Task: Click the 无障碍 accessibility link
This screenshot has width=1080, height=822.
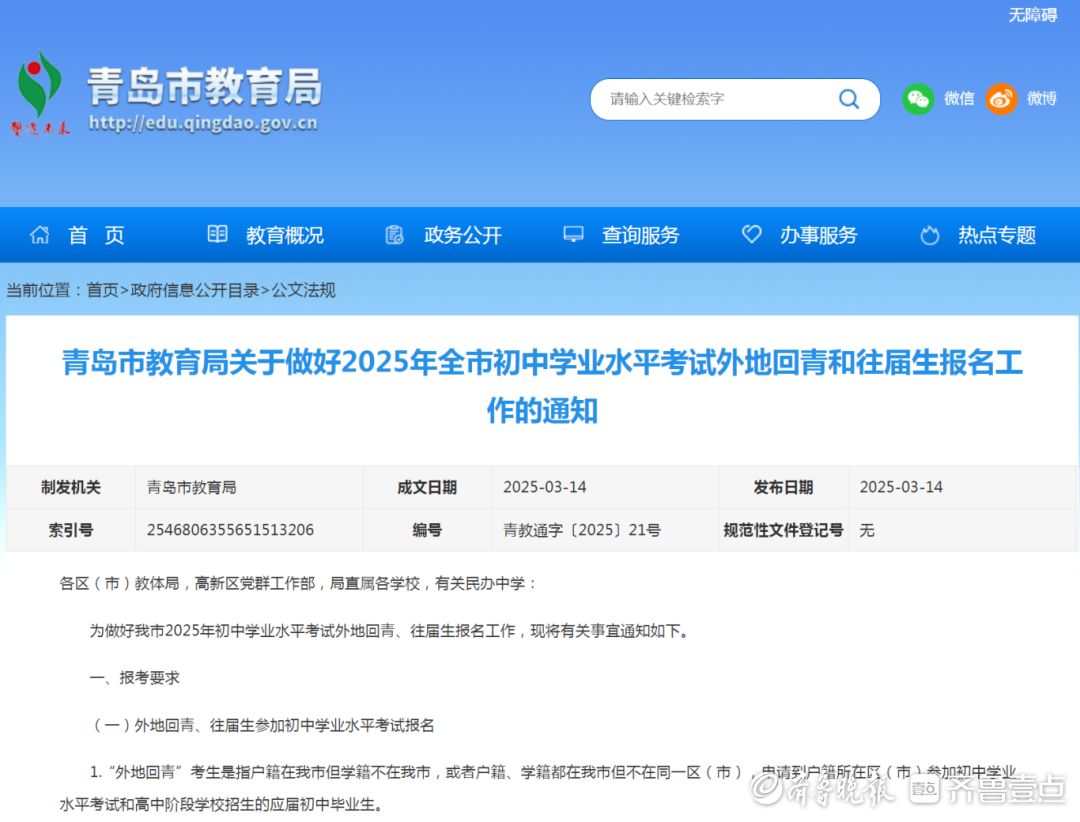Action: 1032,15
